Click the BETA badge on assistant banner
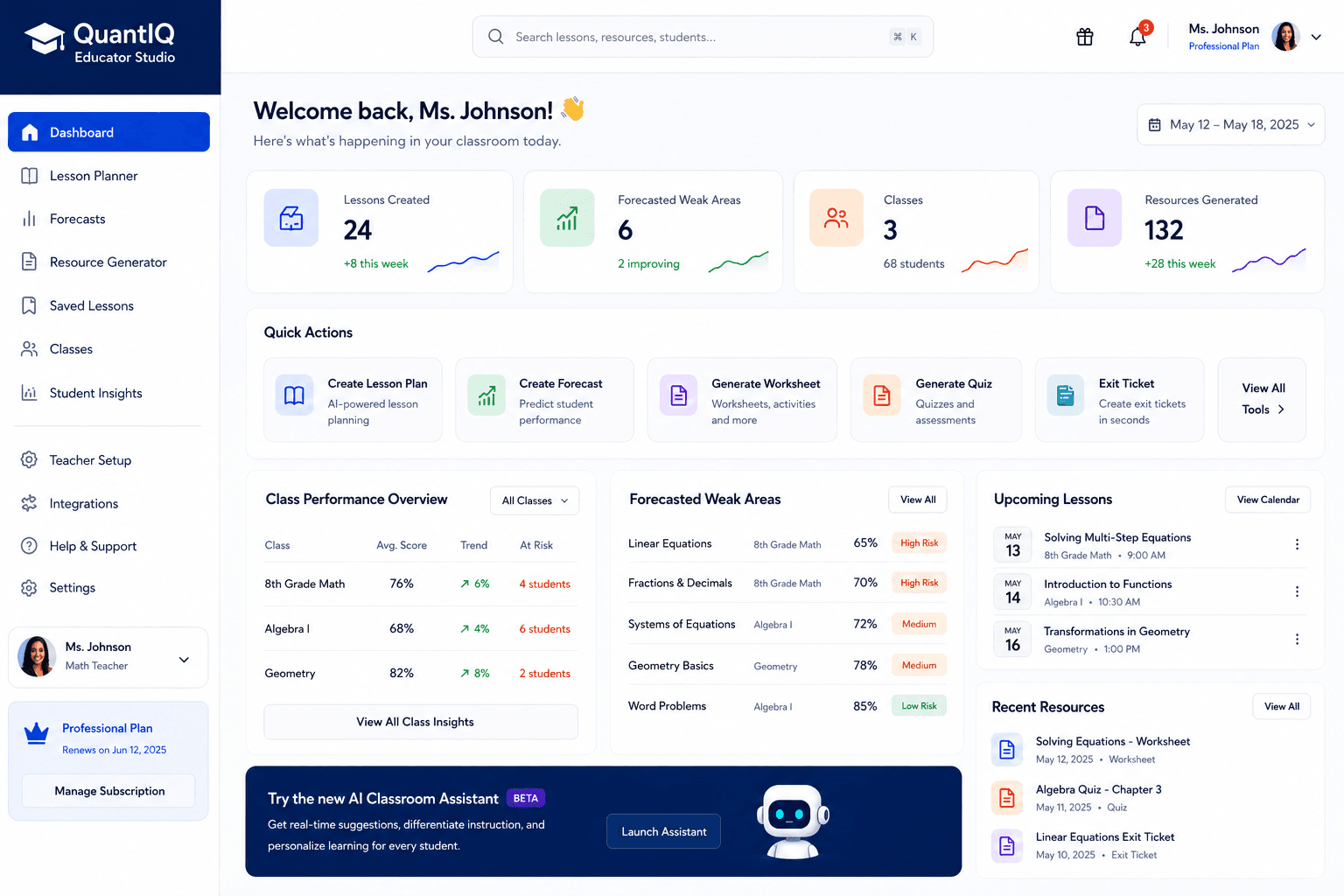The width and height of the screenshot is (1344, 896). point(526,798)
